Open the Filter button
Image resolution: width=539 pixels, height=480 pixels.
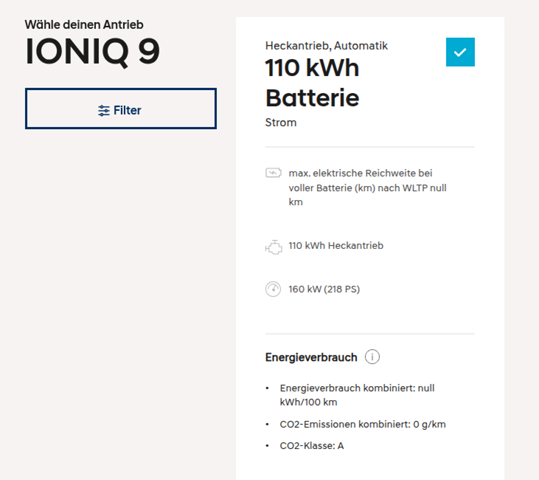(121, 109)
